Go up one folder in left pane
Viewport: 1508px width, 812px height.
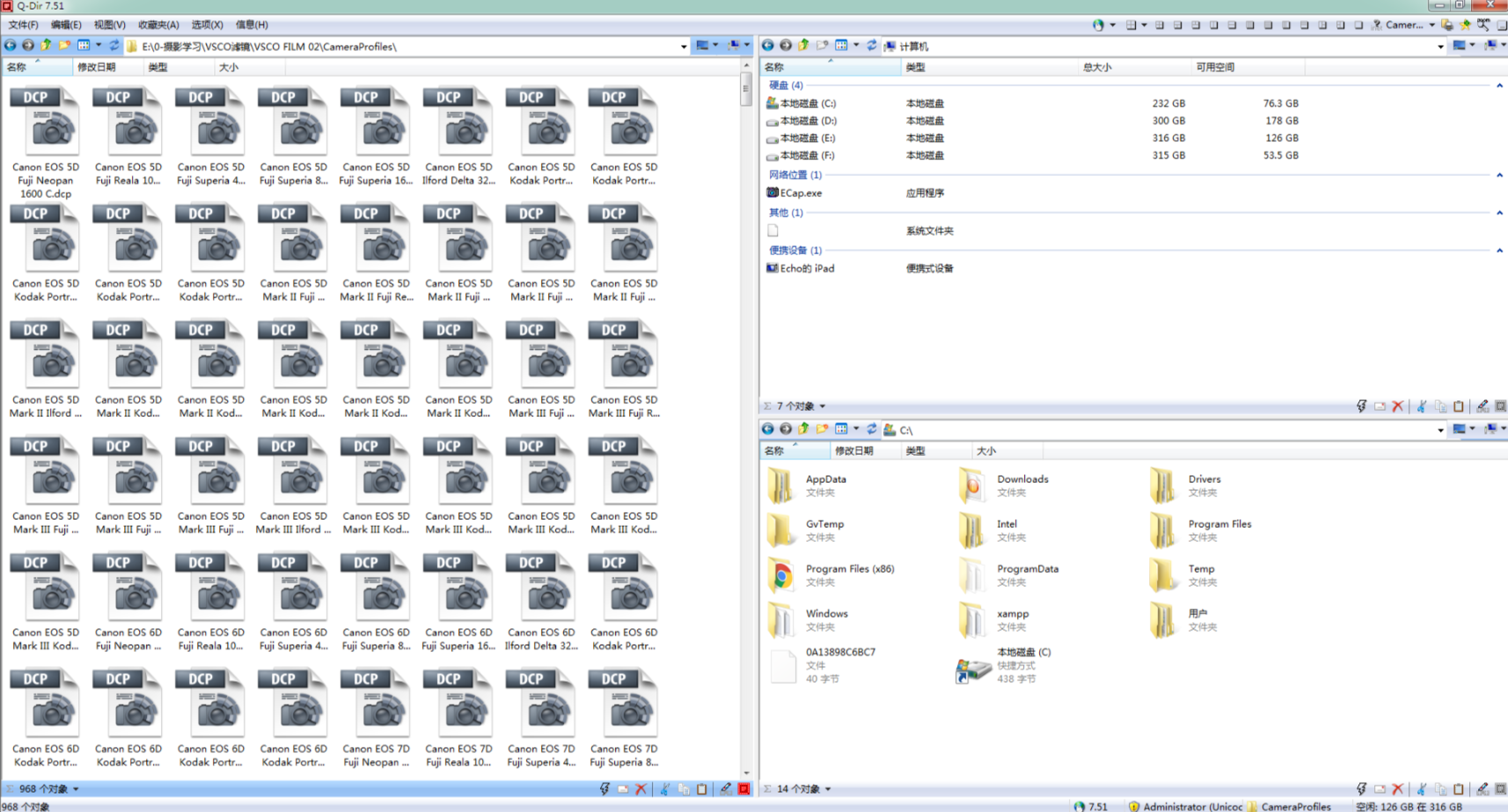coord(46,46)
